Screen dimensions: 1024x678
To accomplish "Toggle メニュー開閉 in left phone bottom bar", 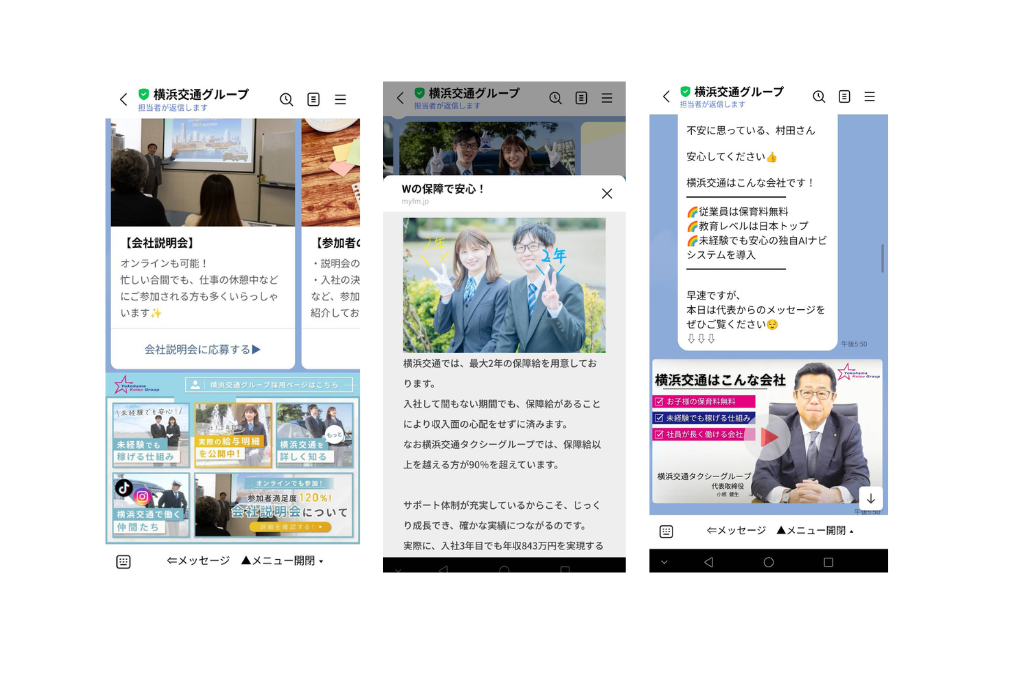I will (282, 560).
